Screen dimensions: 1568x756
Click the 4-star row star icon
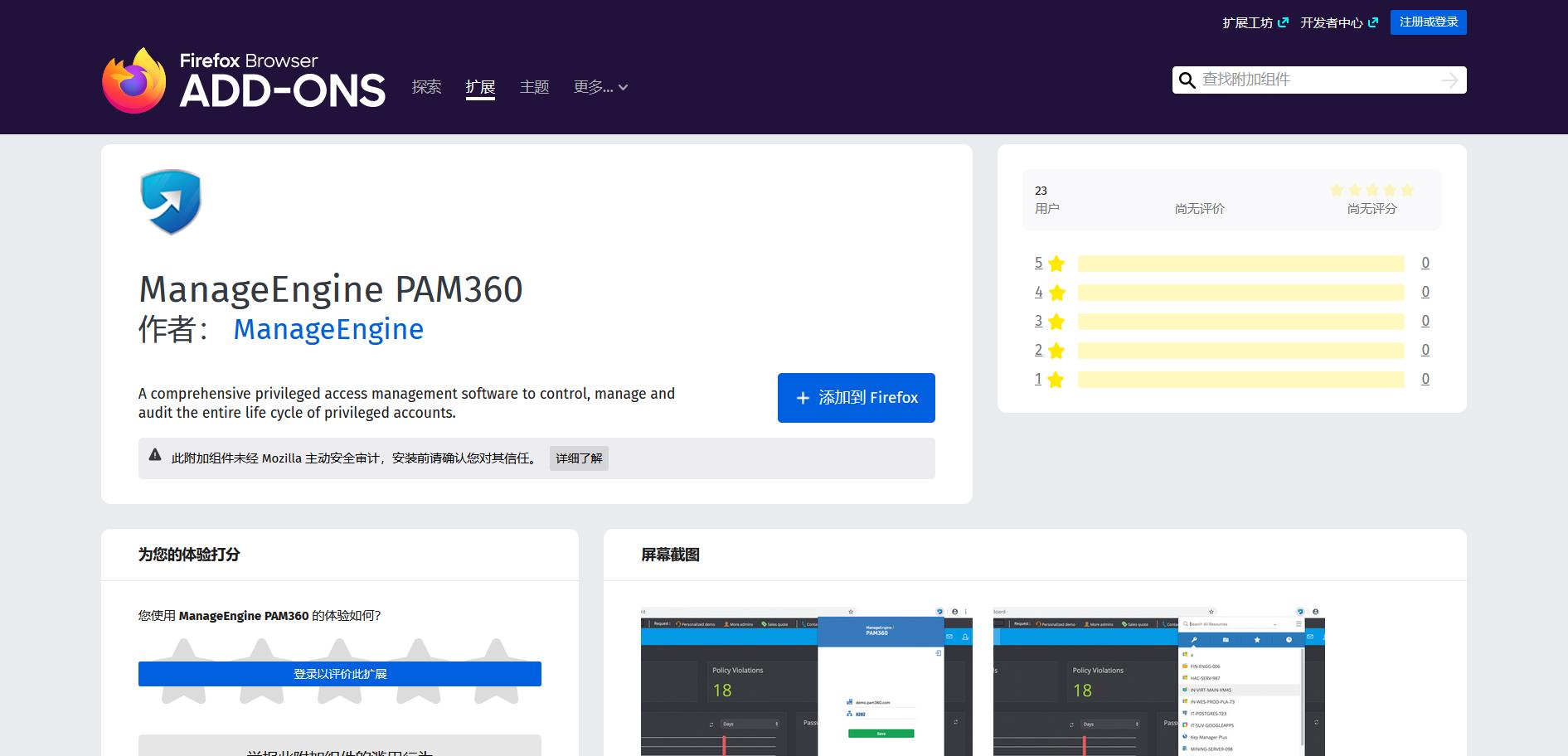pyautogui.click(x=1056, y=293)
